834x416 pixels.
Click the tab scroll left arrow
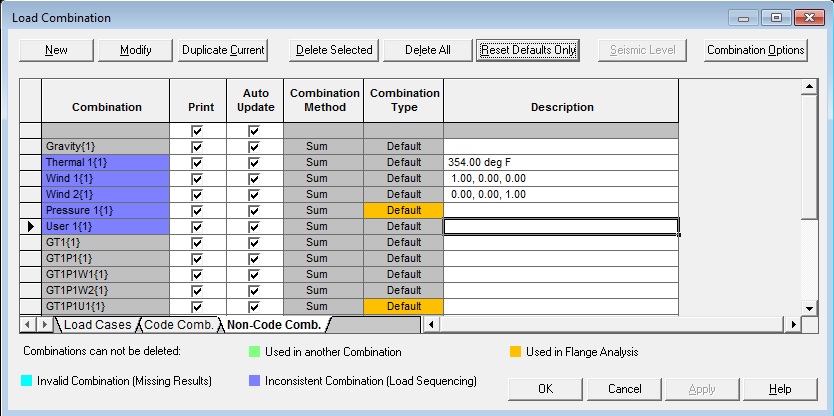coord(27,325)
